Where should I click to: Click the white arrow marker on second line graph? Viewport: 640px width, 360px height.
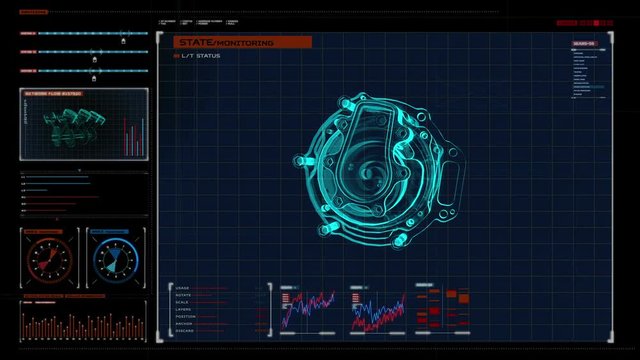pyautogui.click(x=357, y=306)
